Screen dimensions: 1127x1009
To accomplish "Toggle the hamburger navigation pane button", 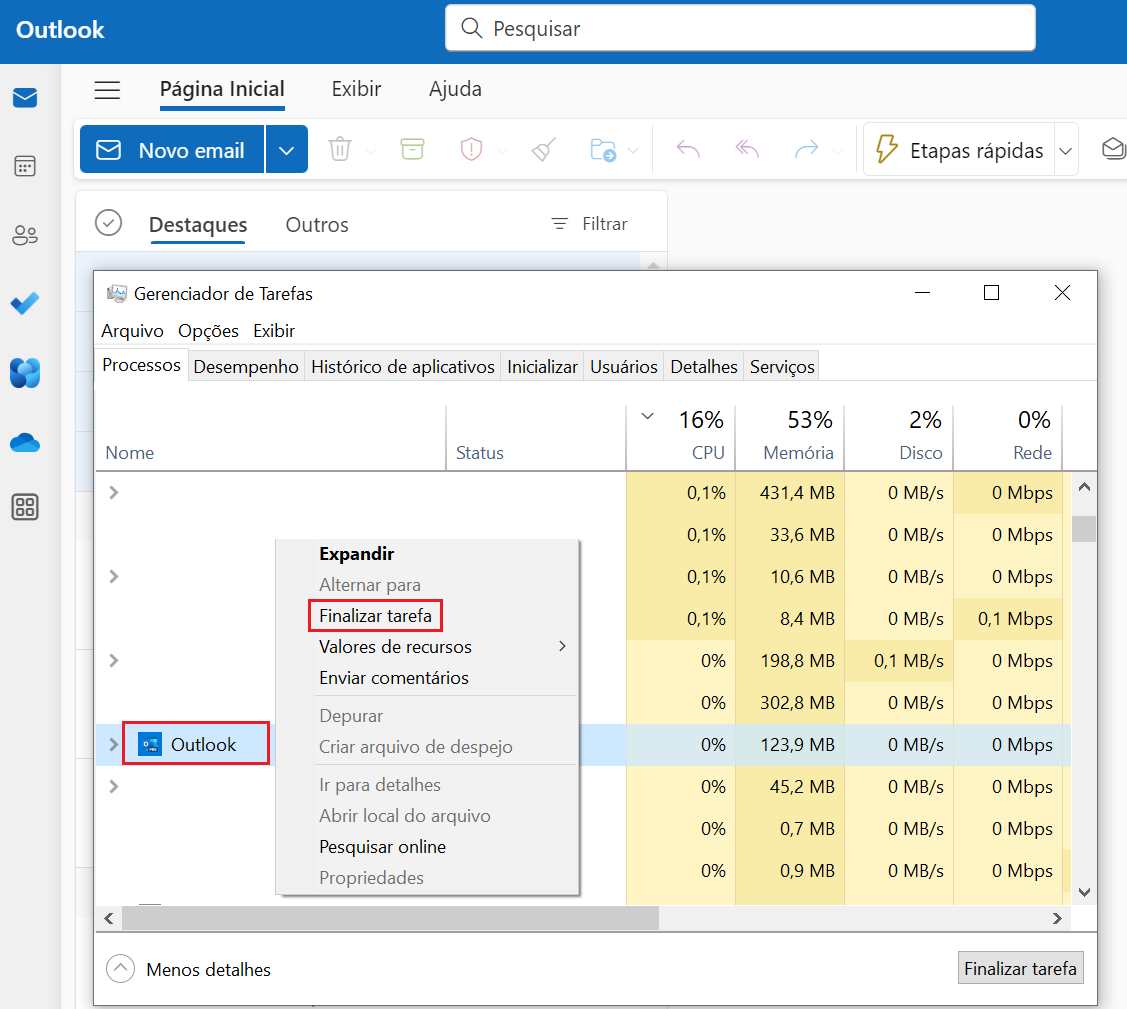I will 107,90.
